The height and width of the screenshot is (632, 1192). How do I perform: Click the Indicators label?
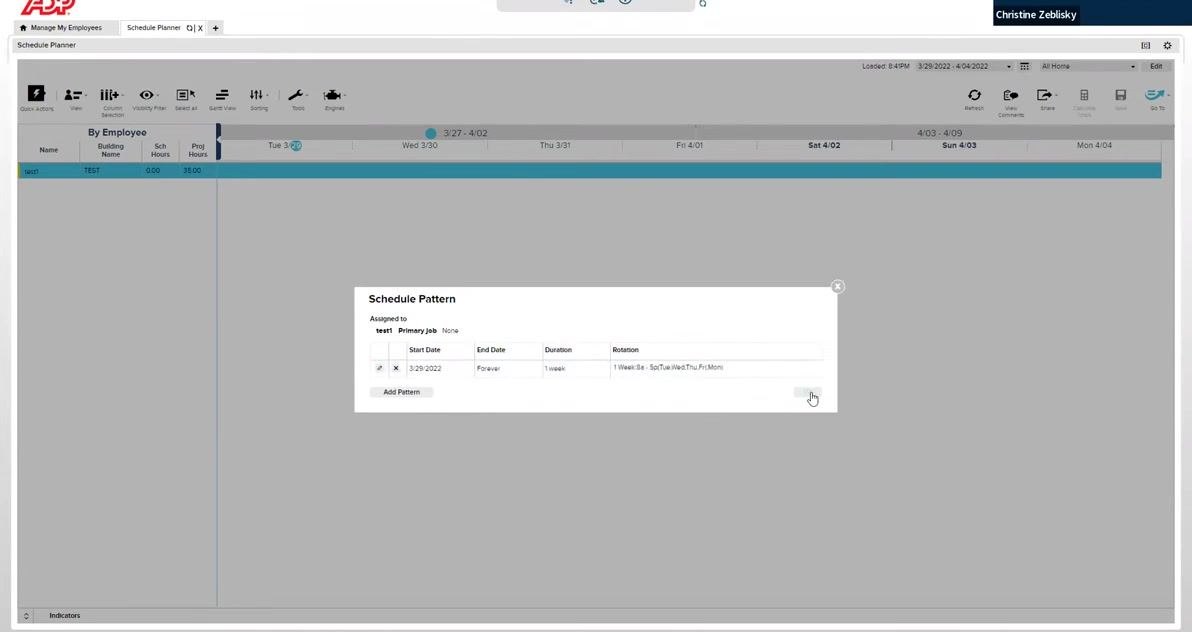[65, 616]
